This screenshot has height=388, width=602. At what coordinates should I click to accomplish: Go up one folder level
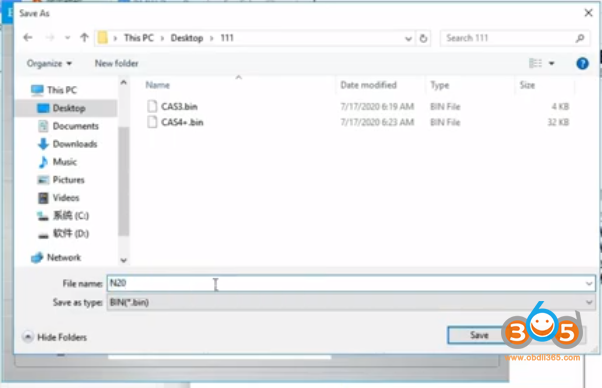[x=84, y=38]
